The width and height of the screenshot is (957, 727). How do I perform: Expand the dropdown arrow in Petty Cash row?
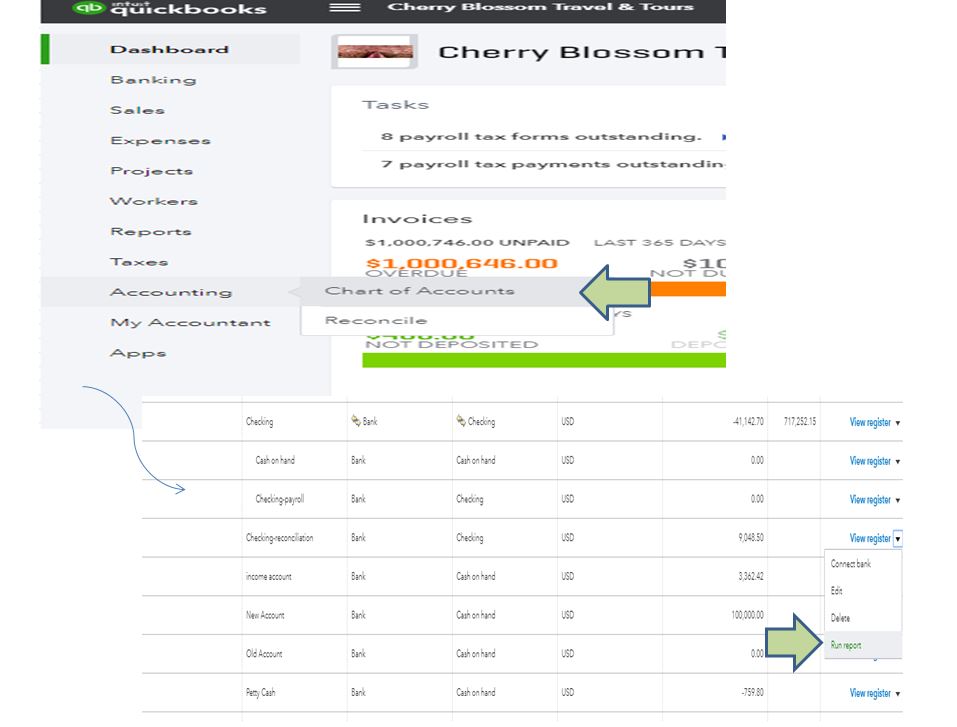point(898,694)
